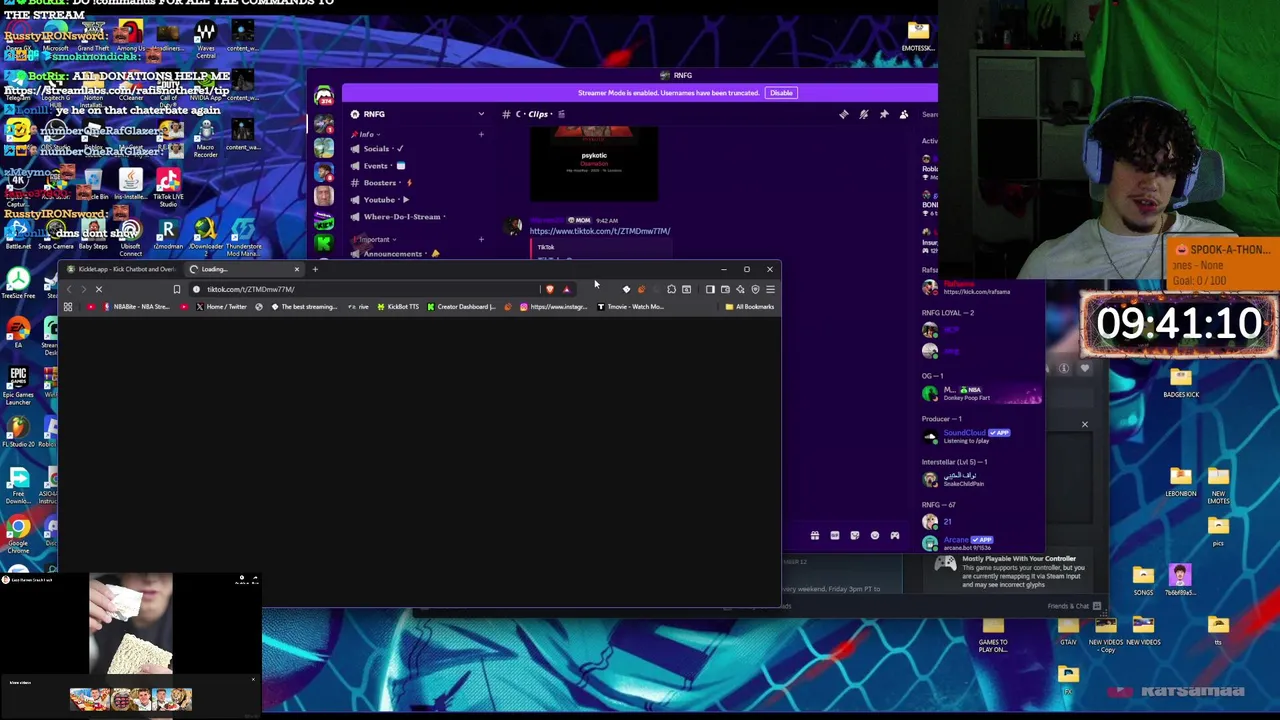
Task: Open the TikTok LIVE Studio desktop icon
Action: click(x=168, y=186)
